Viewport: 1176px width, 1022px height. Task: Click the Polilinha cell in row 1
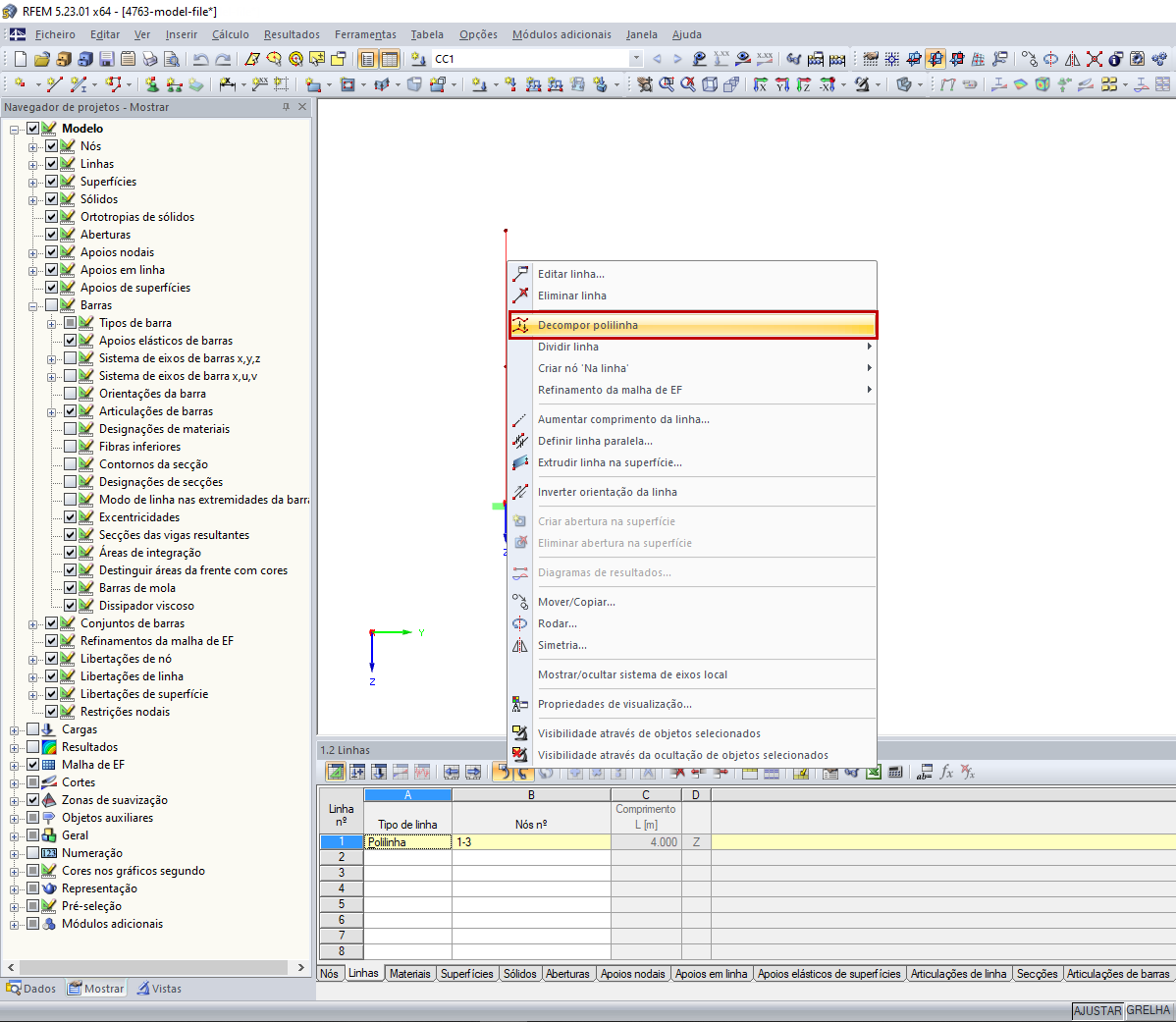coord(408,842)
